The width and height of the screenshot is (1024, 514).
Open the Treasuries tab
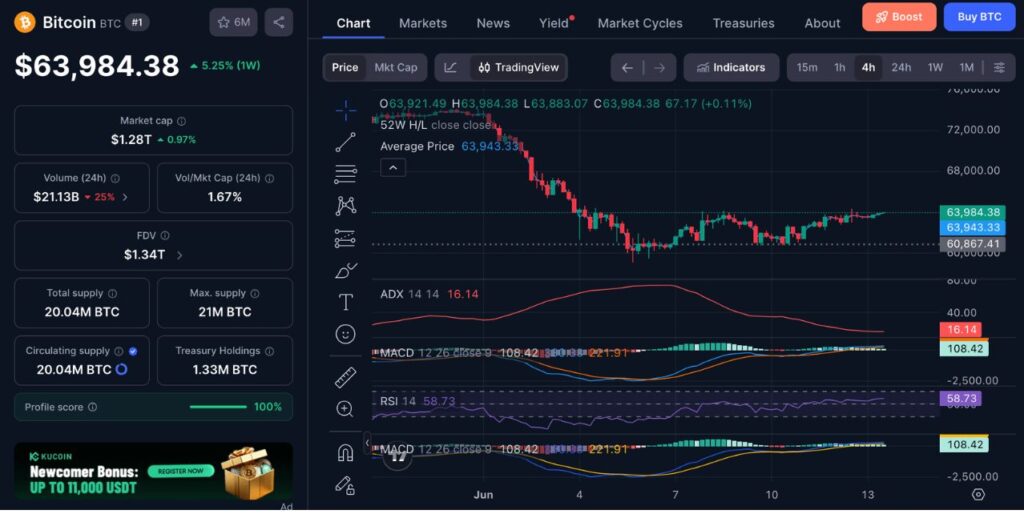point(743,23)
